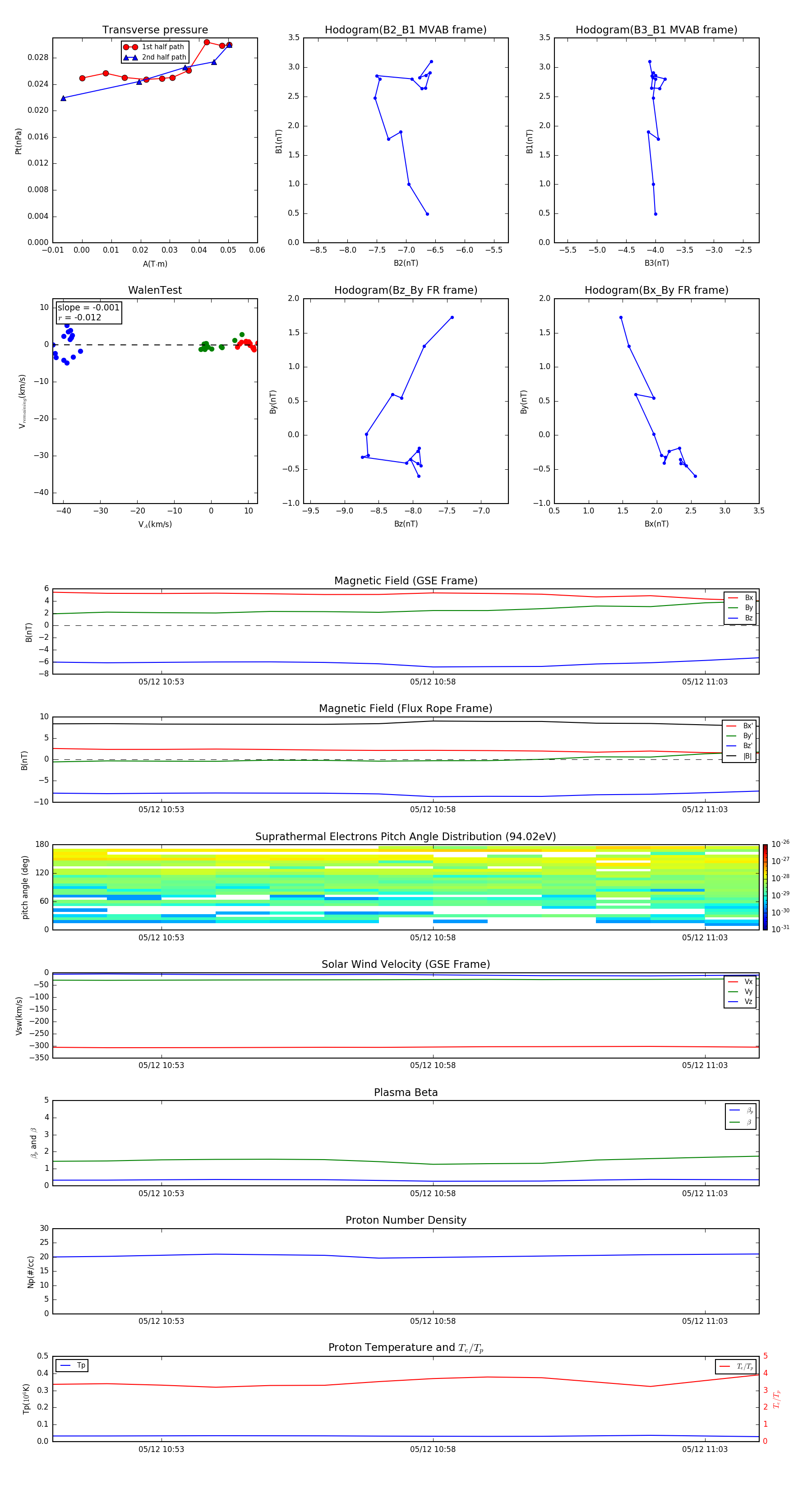The image size is (812, 1489).
Task: Click the 'Solar Wind Velocity (GSE Frame)' title
Action: tap(406, 964)
